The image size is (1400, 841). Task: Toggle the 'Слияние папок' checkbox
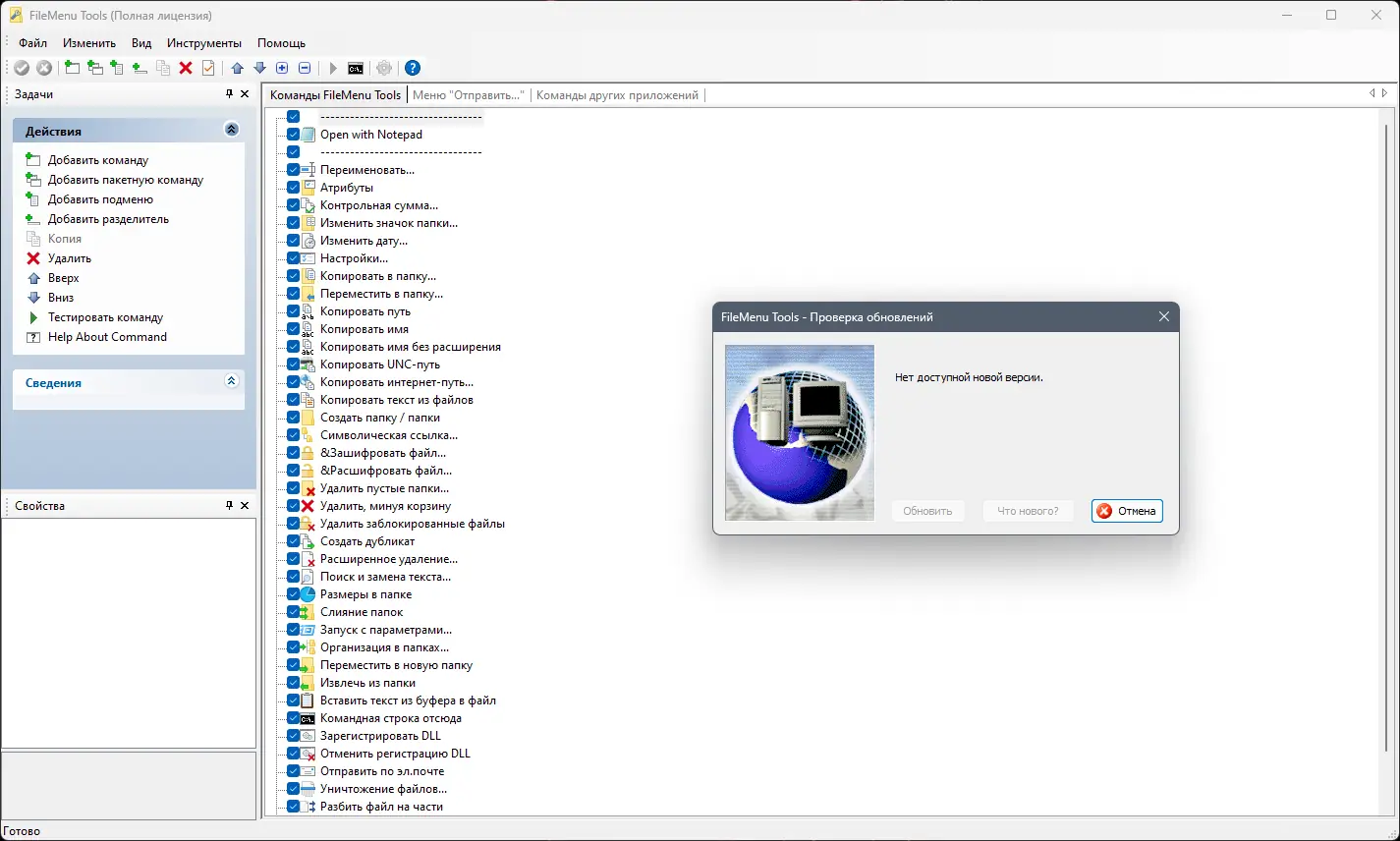coord(293,612)
